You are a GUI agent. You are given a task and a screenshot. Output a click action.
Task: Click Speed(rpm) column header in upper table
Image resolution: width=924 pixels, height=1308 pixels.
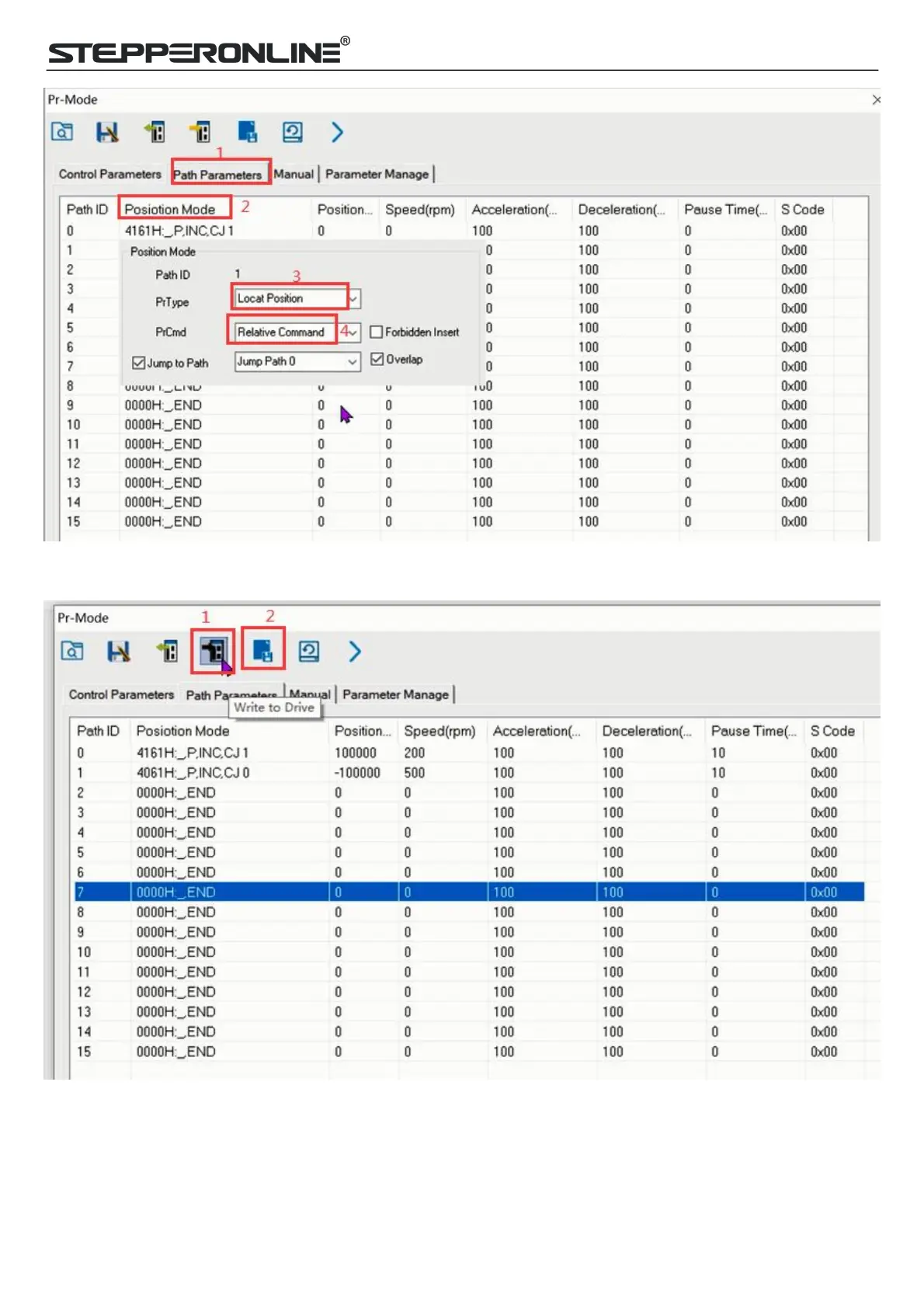[x=420, y=209]
